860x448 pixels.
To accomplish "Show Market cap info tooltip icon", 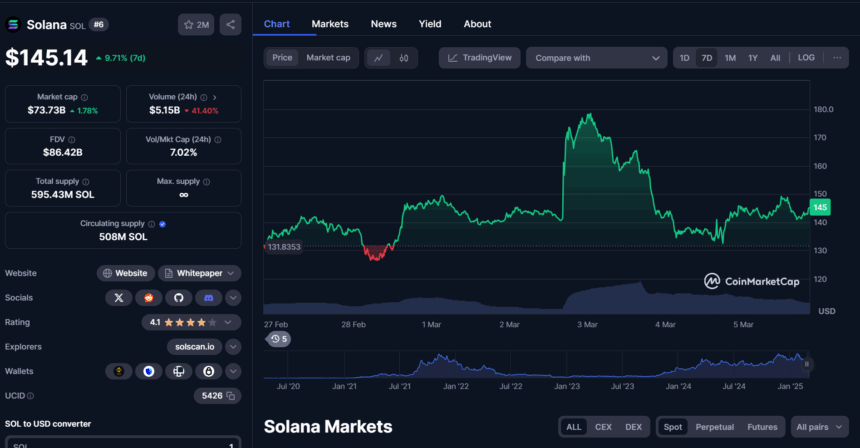I will click(84, 97).
